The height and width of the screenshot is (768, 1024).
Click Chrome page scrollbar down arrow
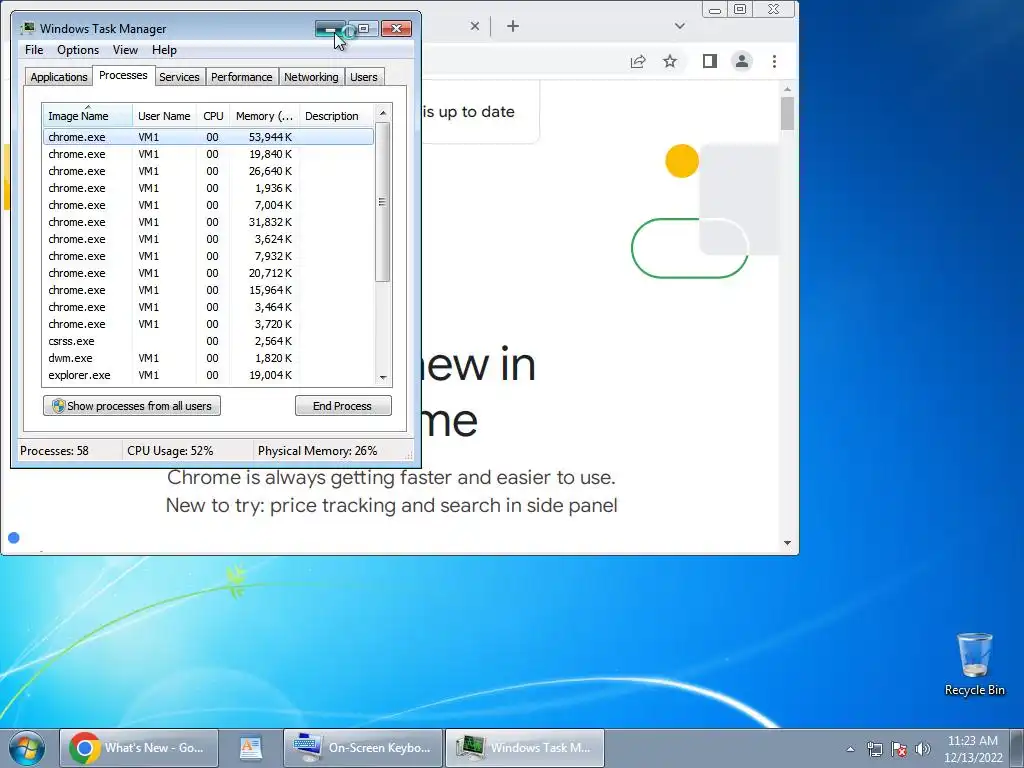coord(787,543)
